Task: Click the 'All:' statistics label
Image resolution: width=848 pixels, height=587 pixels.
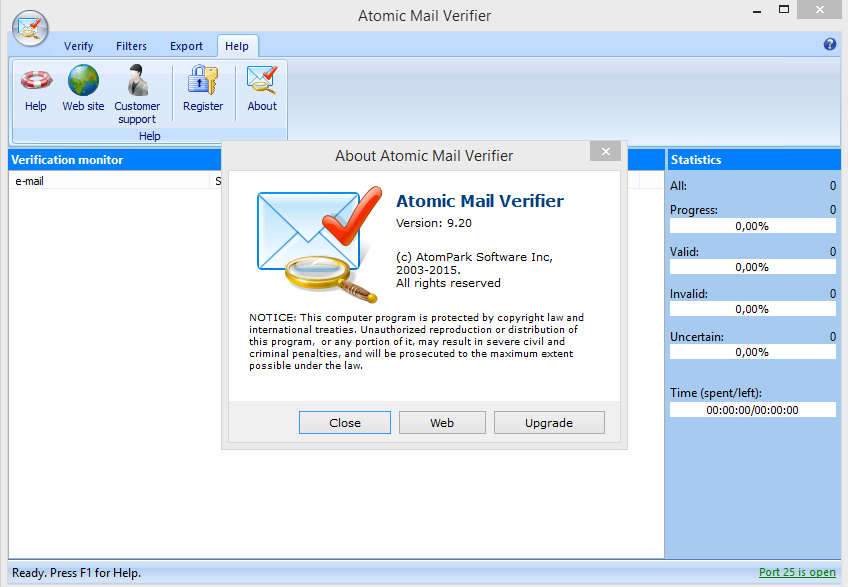Action: click(678, 186)
